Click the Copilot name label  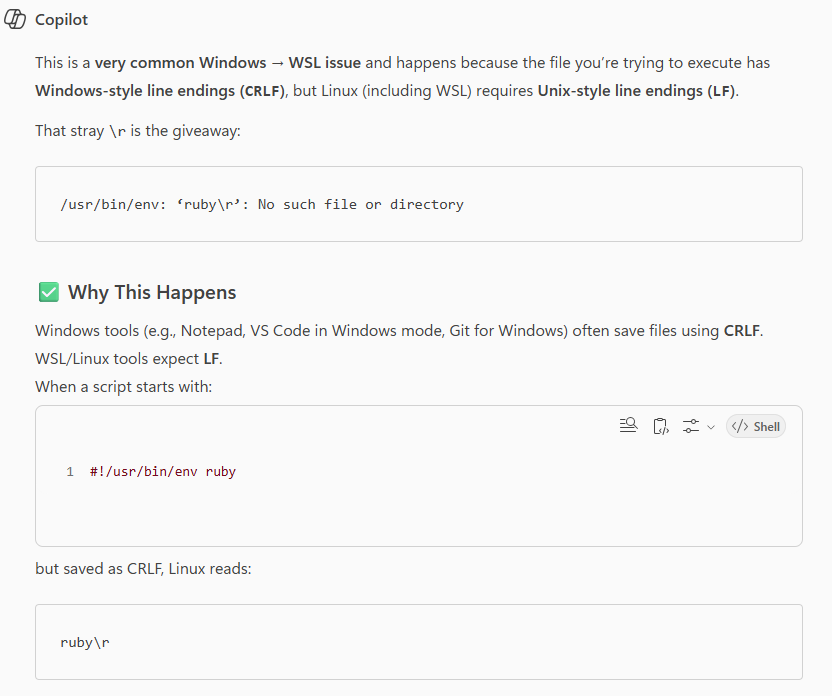pyautogui.click(x=62, y=20)
